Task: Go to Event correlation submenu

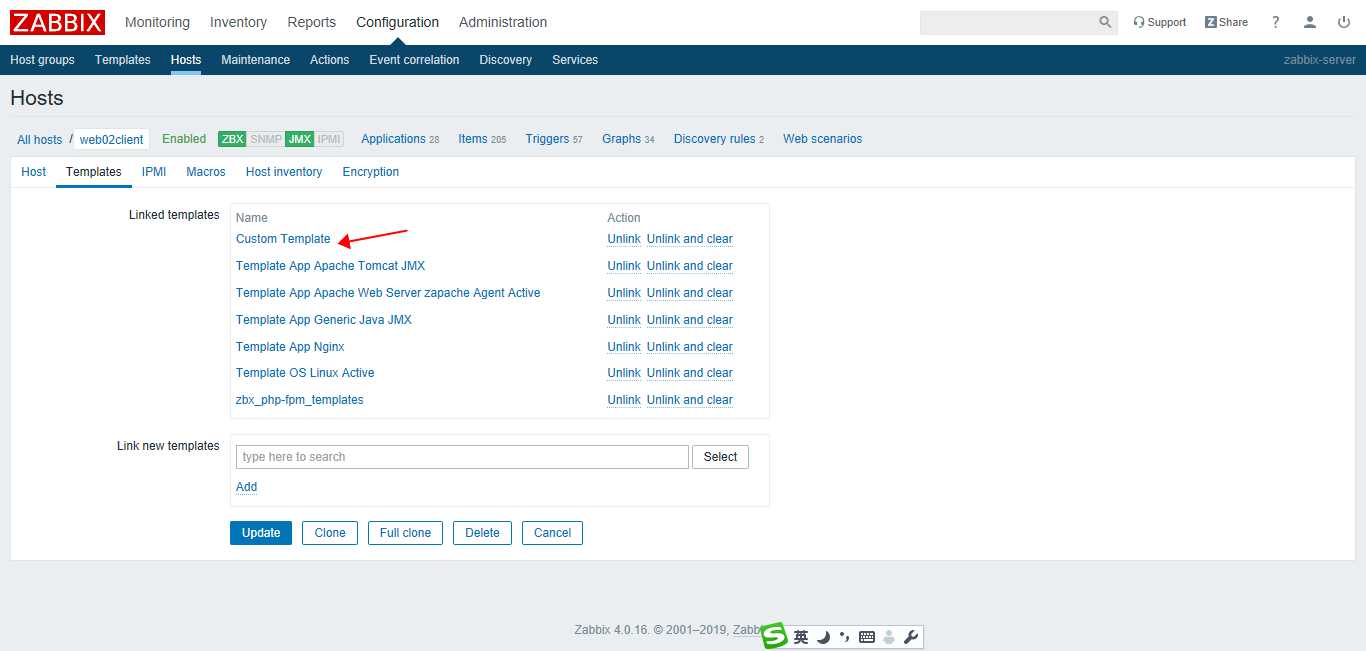Action: point(414,60)
